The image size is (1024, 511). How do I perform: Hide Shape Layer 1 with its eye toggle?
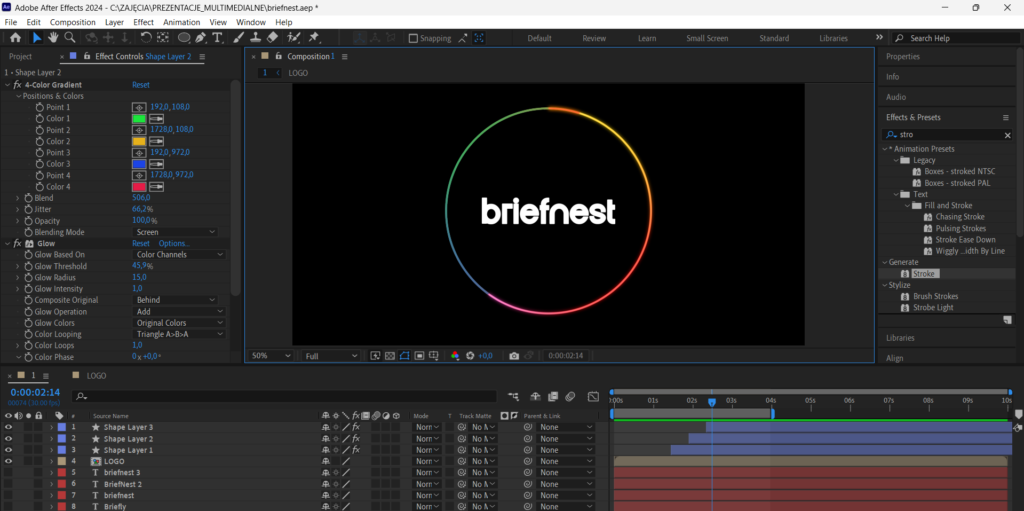tap(8, 450)
